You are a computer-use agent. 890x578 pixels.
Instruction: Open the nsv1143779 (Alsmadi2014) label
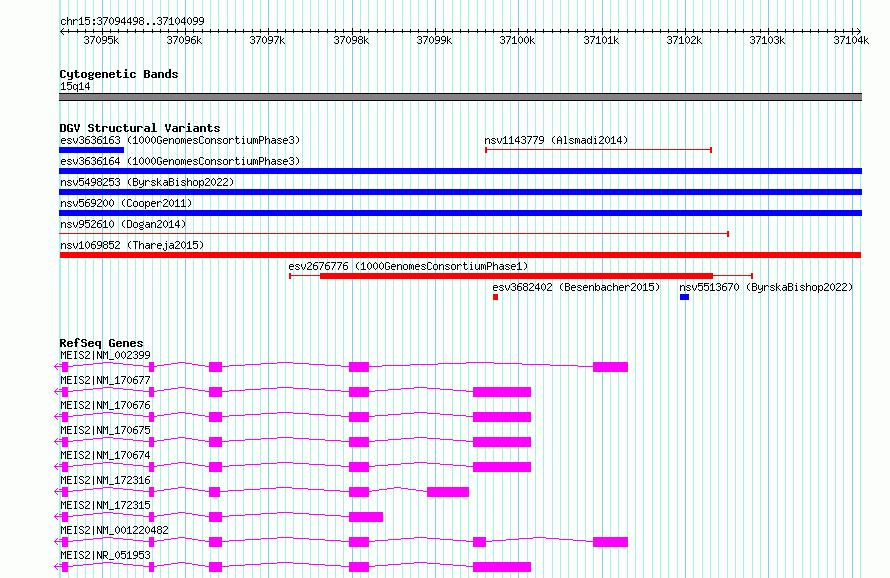556,140
